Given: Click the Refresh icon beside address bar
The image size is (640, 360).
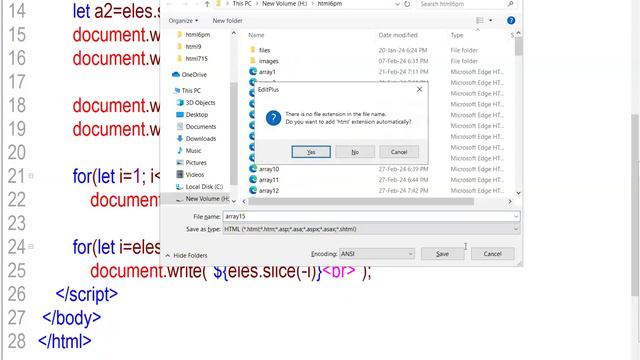Looking at the screenshot, I should point(407,4).
